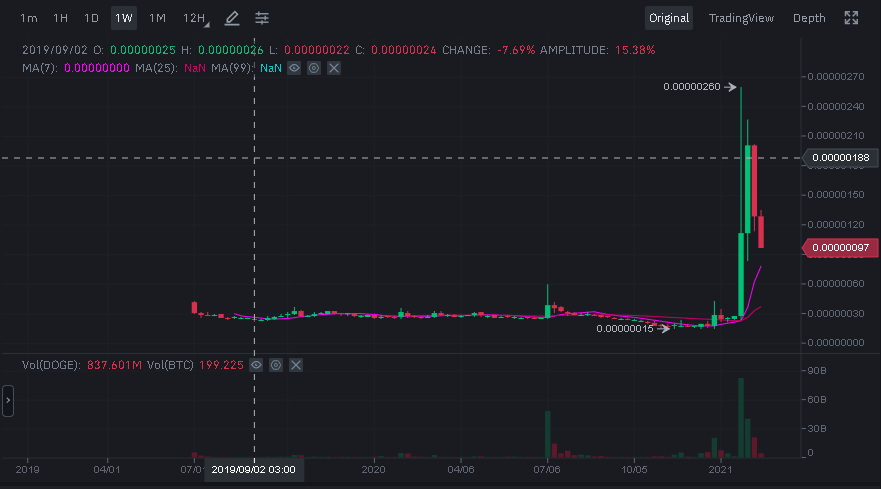Click the AMPLITUDE value 15.38%
The image size is (881, 489).
point(635,50)
